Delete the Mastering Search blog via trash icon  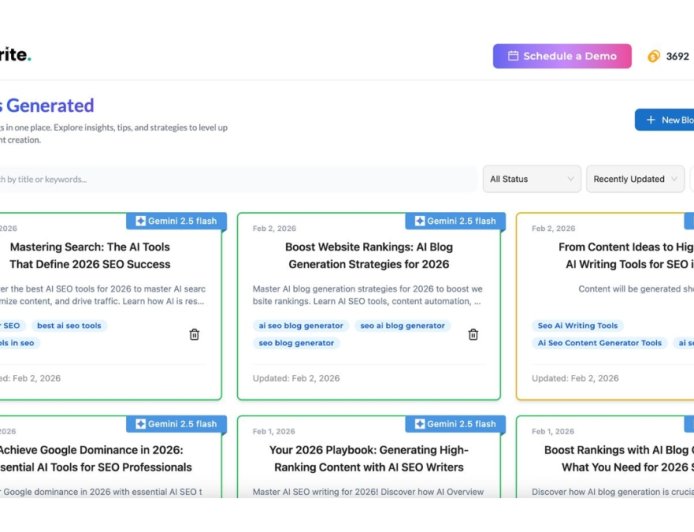(x=194, y=335)
